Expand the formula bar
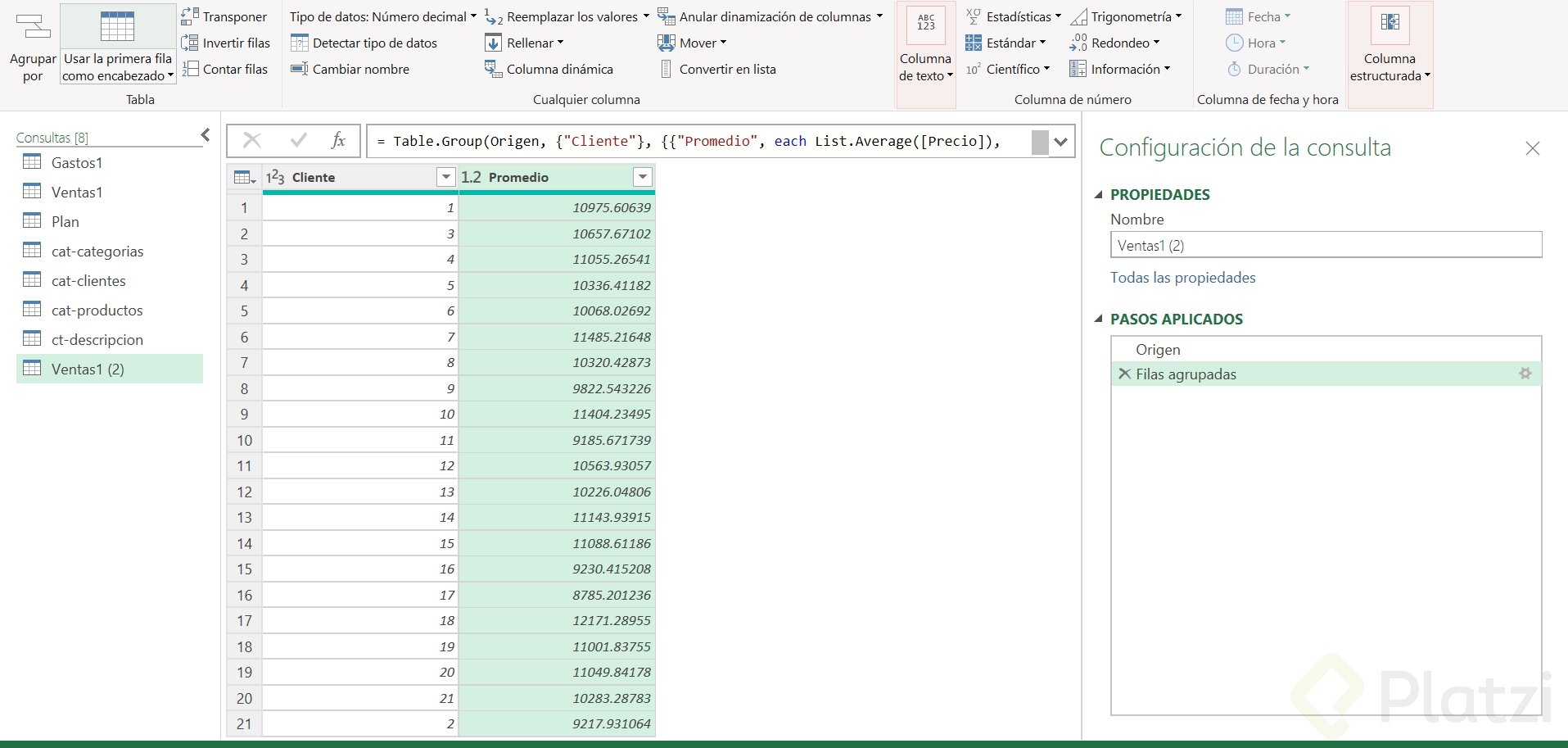 pos(1061,142)
